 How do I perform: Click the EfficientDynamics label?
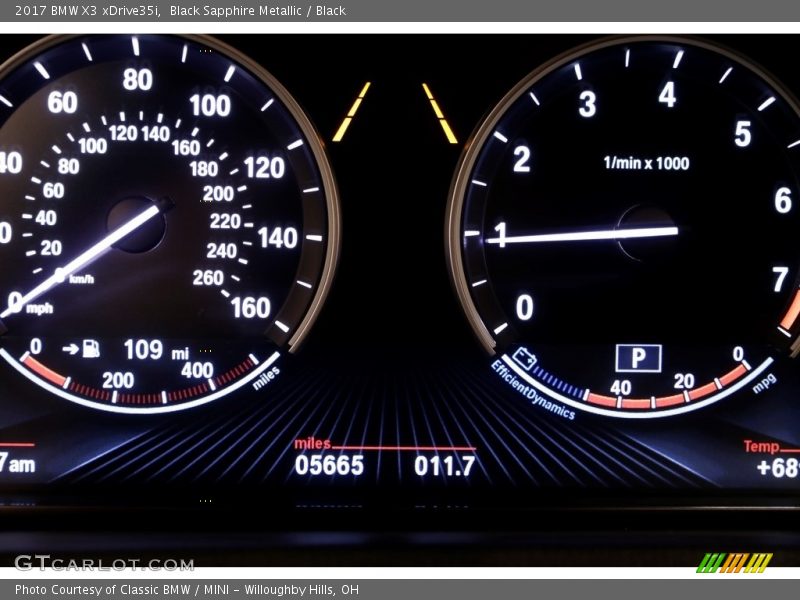(532, 390)
